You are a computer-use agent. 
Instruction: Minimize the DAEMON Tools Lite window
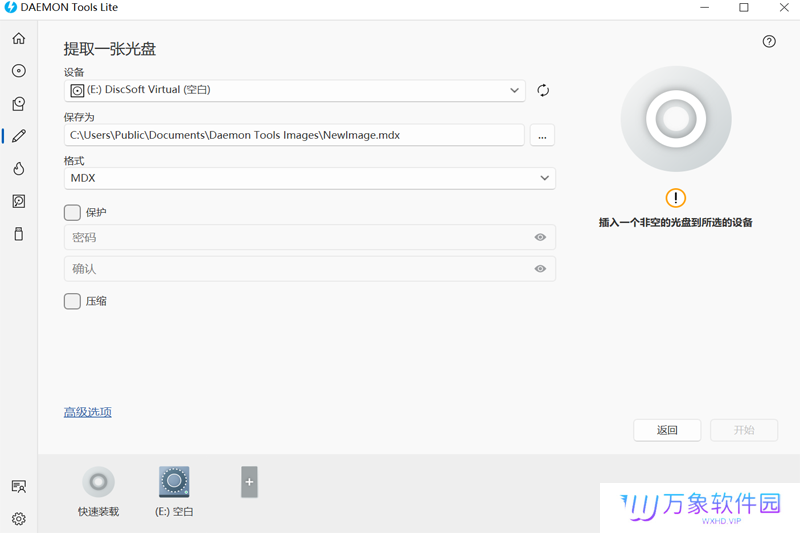pos(705,7)
